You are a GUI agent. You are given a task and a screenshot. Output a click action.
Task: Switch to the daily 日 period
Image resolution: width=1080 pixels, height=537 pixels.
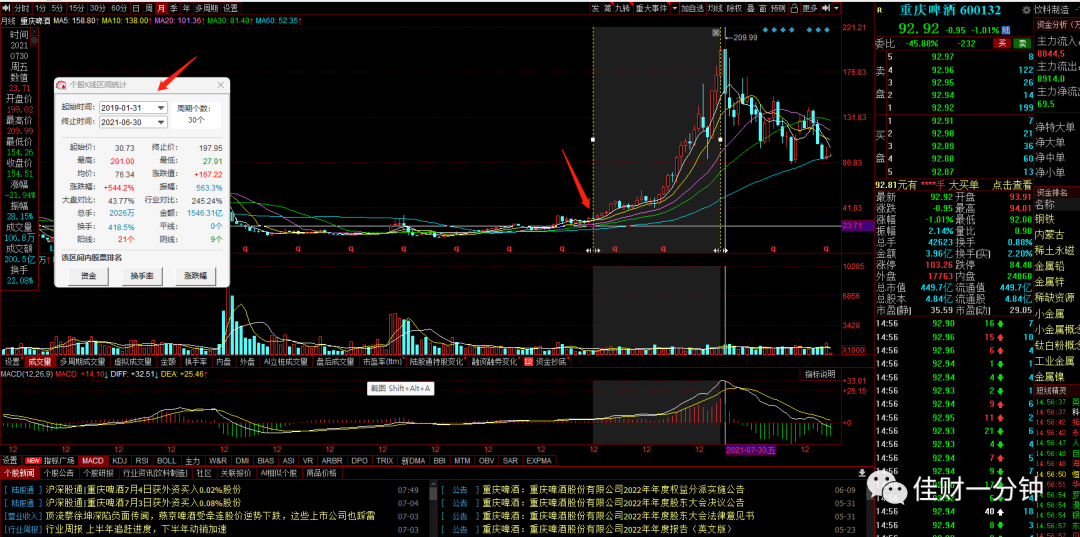(136, 8)
